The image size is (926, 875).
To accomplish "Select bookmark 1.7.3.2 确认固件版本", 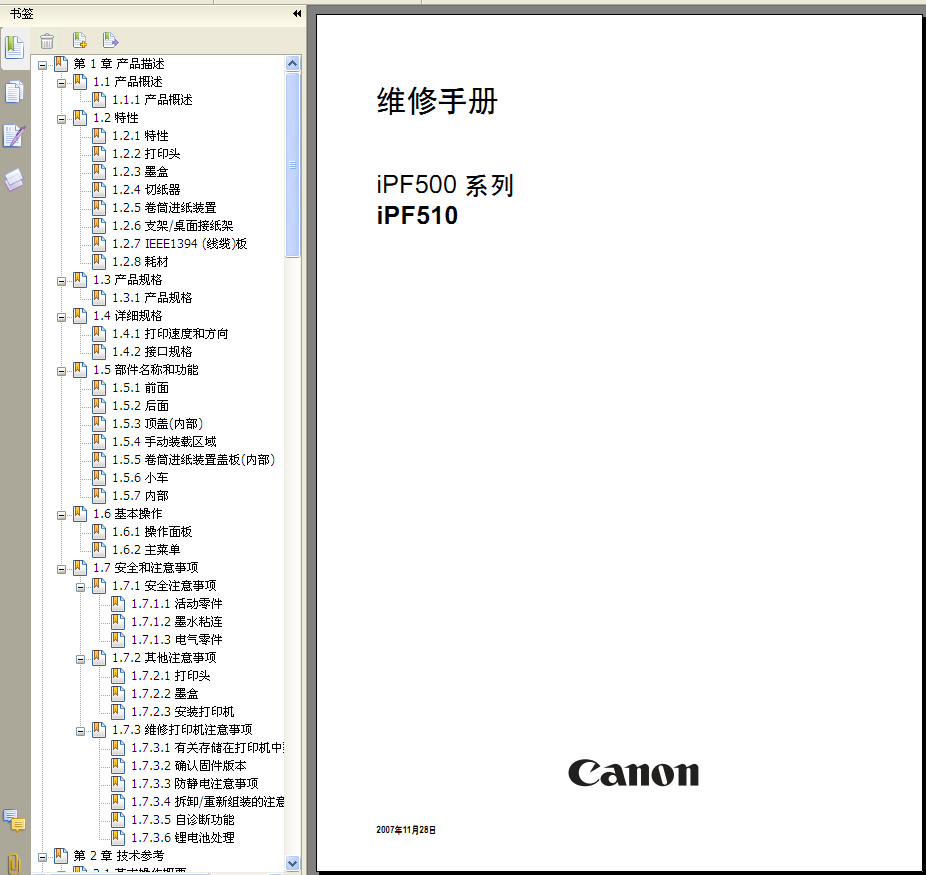I will click(x=189, y=766).
